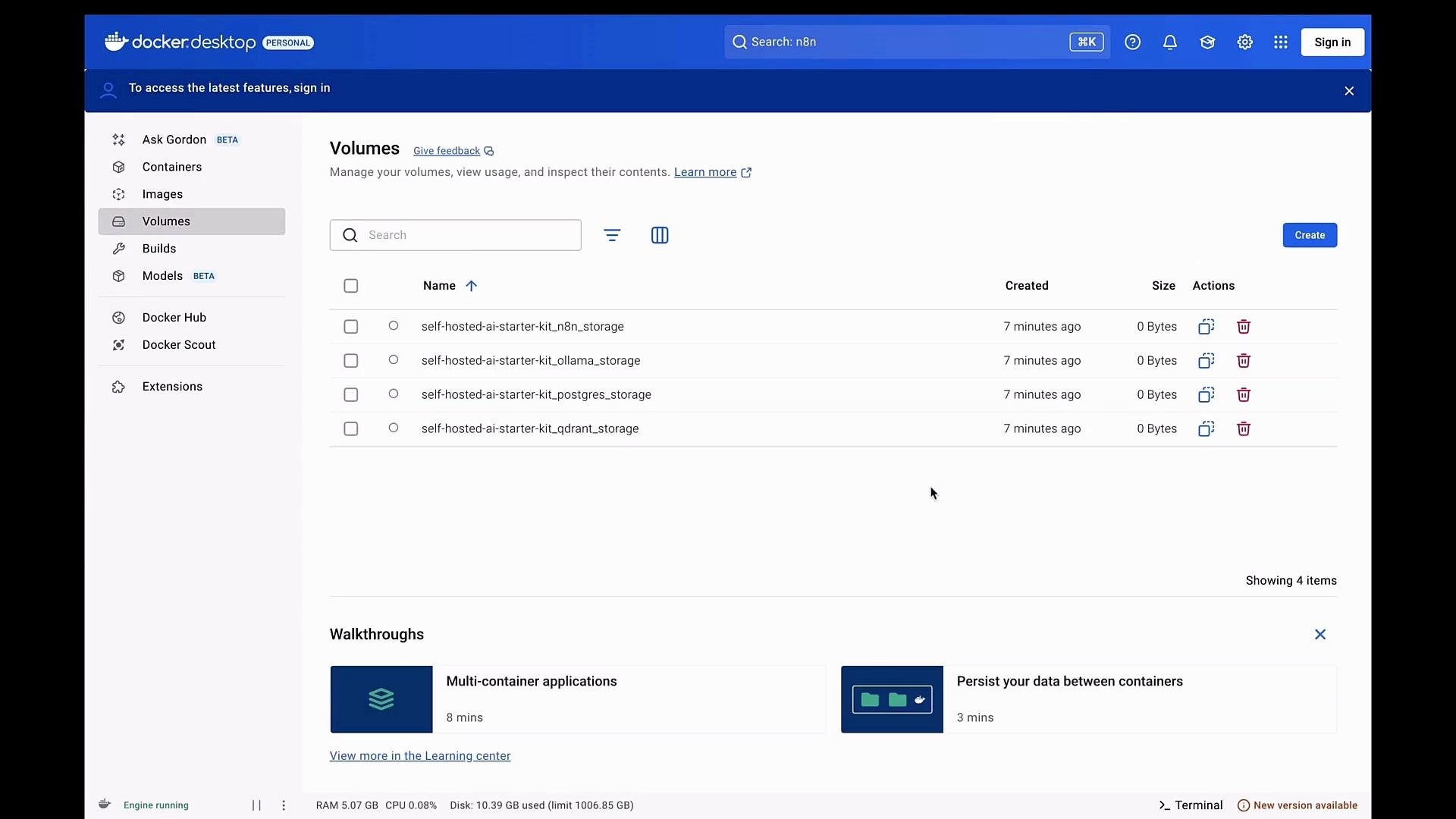This screenshot has width=1456, height=819.
Task: Open self-hosted-ai-starter-kit_qdrant_storage volume name
Action: click(x=530, y=429)
